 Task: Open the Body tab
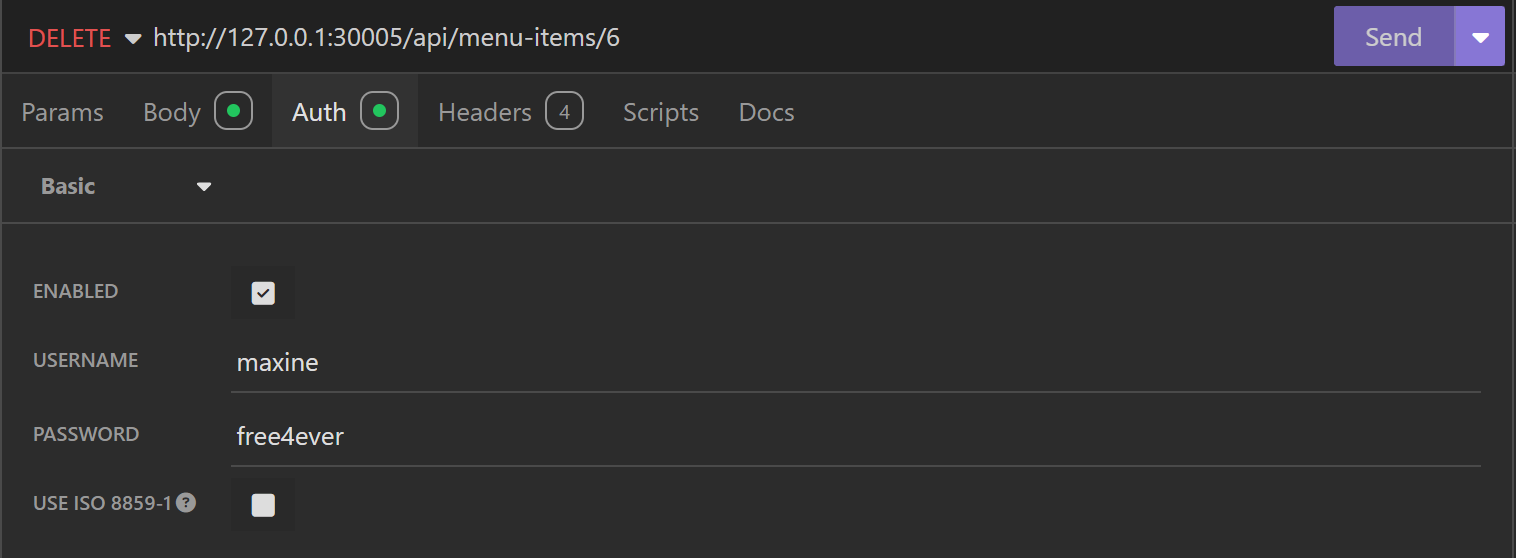pos(172,112)
